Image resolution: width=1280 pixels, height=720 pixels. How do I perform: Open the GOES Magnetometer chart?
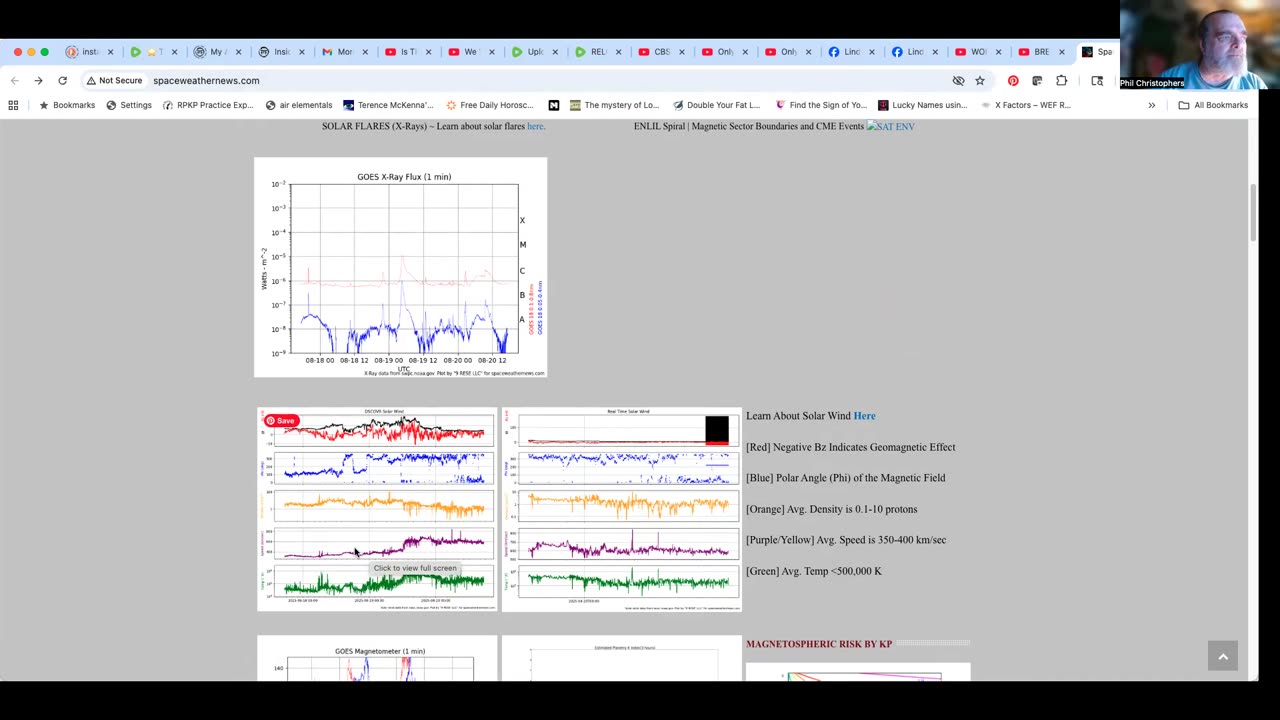[x=377, y=659]
